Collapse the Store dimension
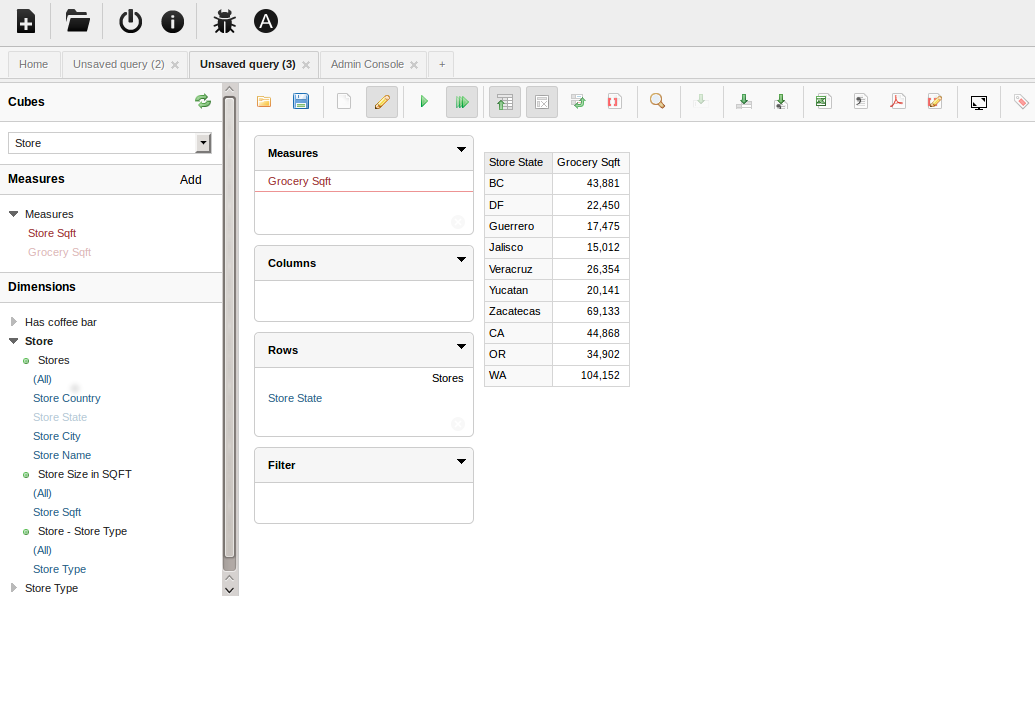This screenshot has height=727, width=1035. point(13,341)
